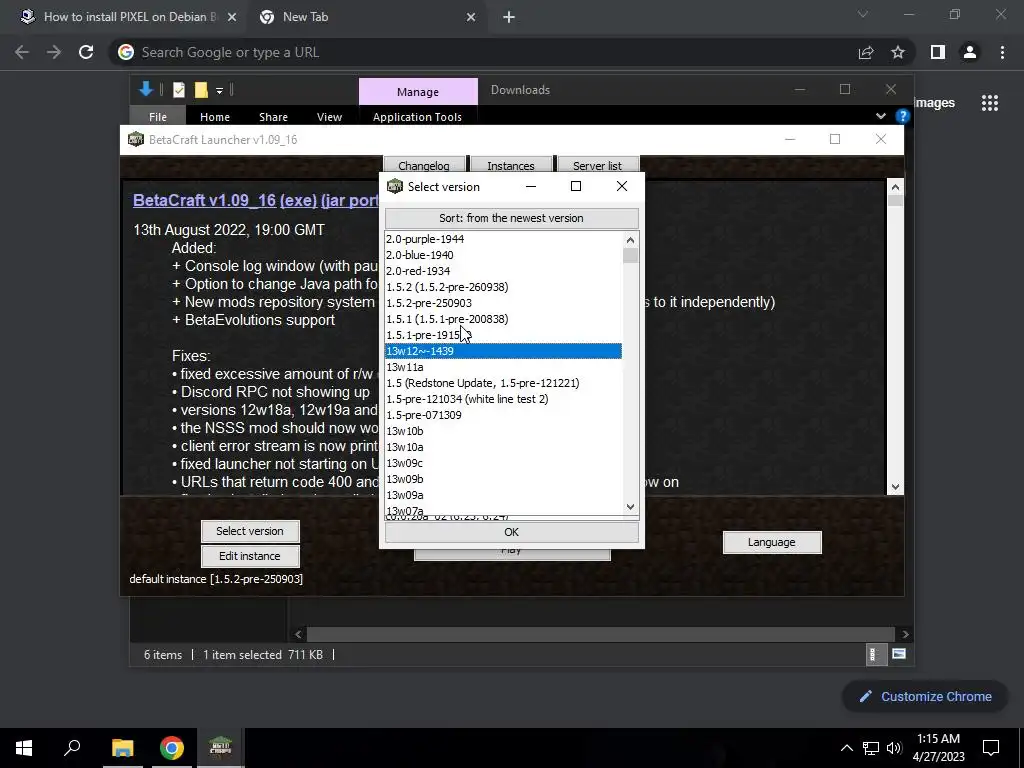Click the version list scroll-up arrow
Screen dimensions: 1024x768
(x=630, y=240)
